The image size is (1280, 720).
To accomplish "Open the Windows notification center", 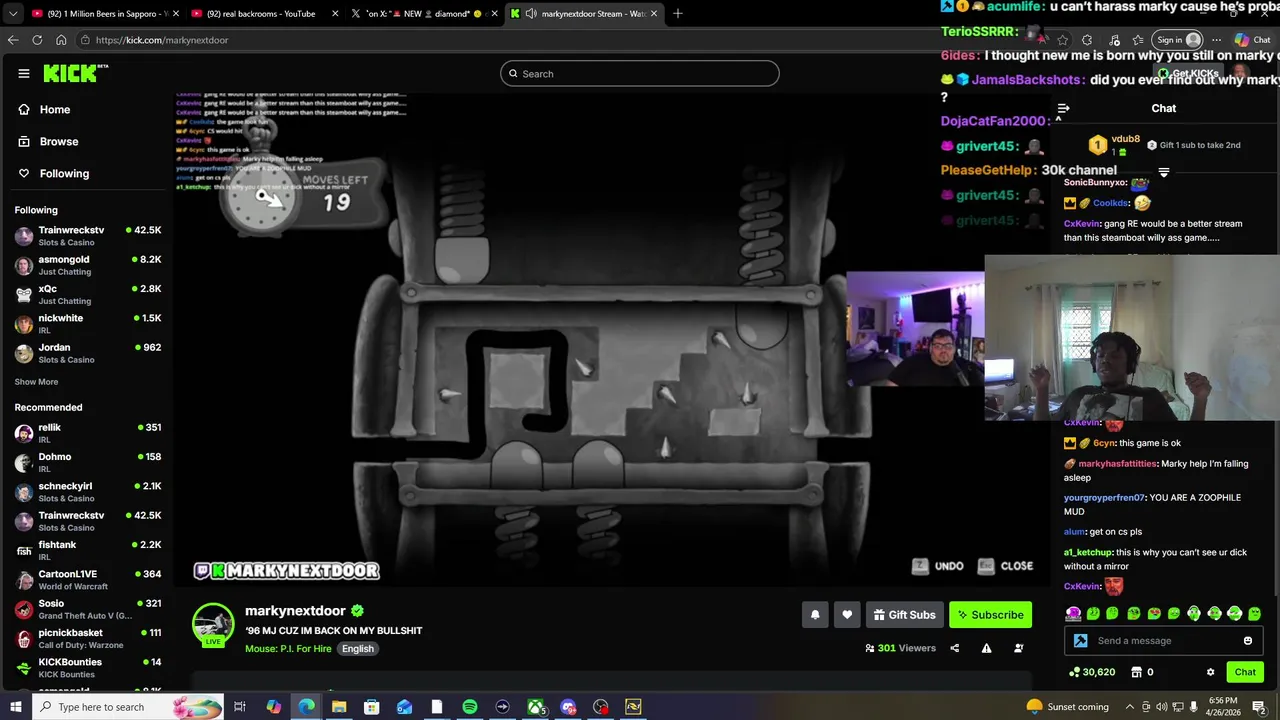I will [x=1260, y=707].
